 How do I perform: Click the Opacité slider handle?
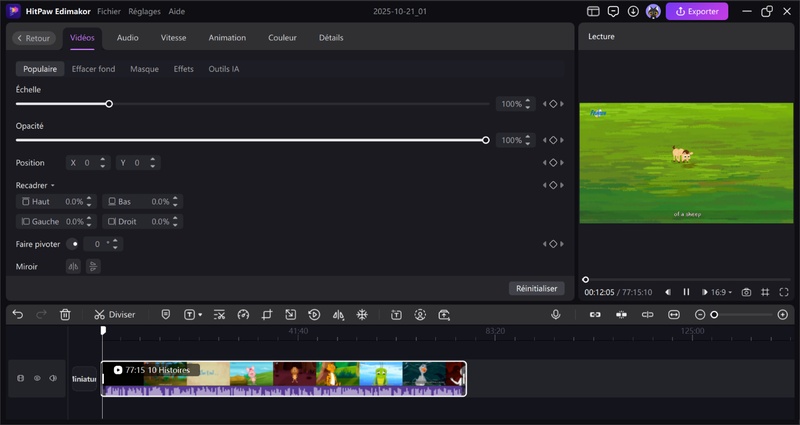coord(486,140)
